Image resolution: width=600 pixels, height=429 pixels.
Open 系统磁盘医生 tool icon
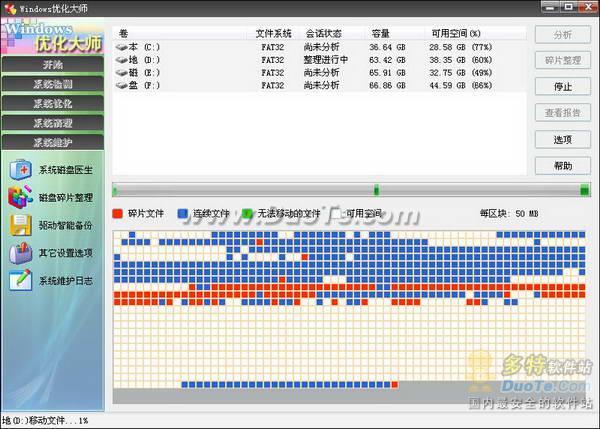(x=21, y=170)
